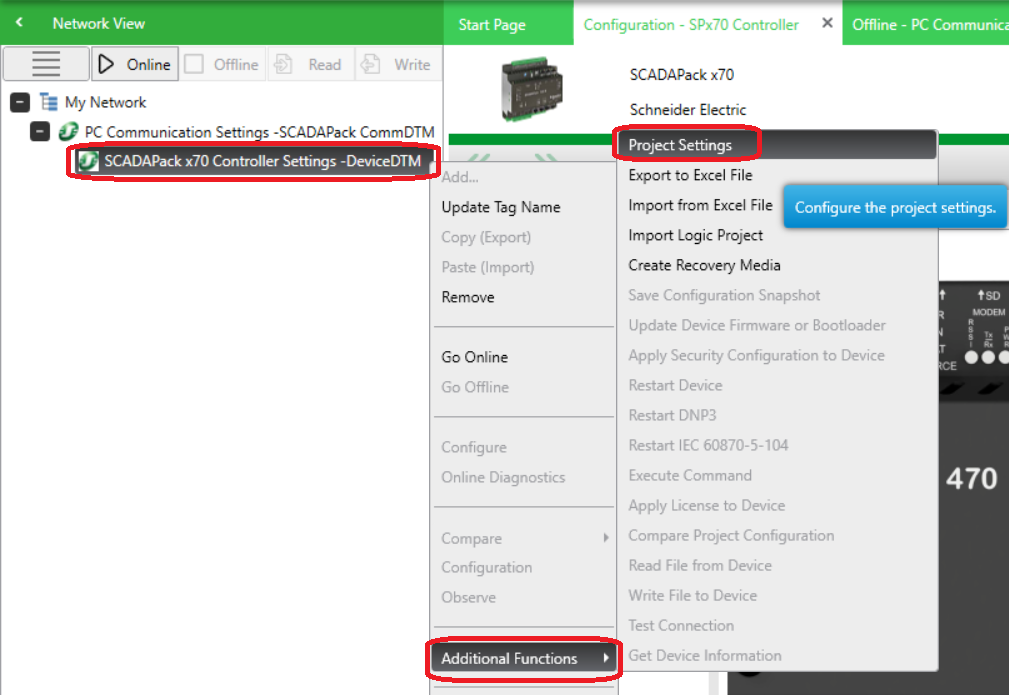
Task: Click Configure context menu item
Action: 524,447
